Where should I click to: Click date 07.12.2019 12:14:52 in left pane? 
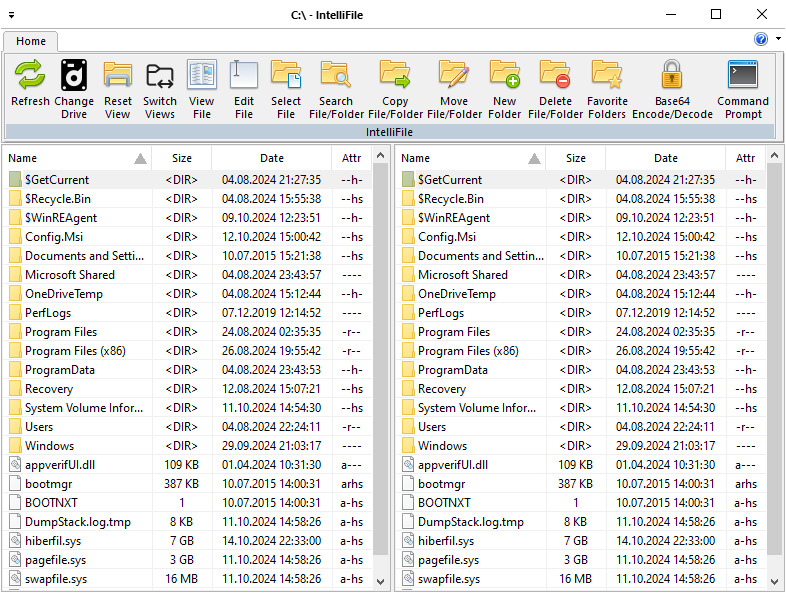pyautogui.click(x=271, y=313)
